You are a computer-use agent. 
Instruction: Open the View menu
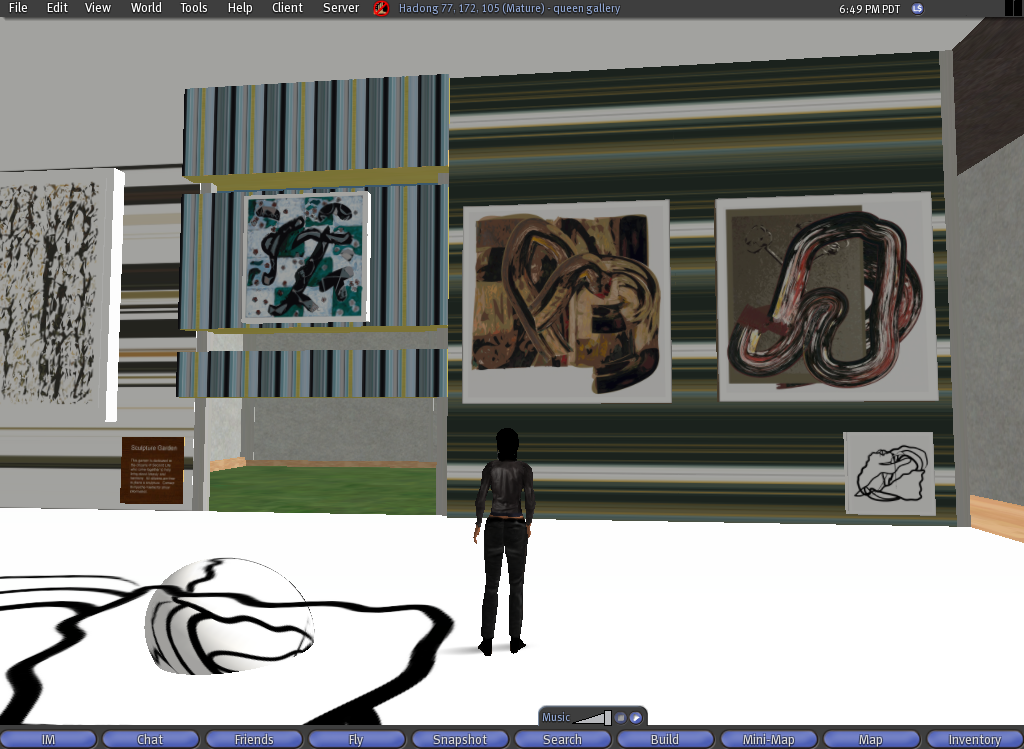(98, 8)
